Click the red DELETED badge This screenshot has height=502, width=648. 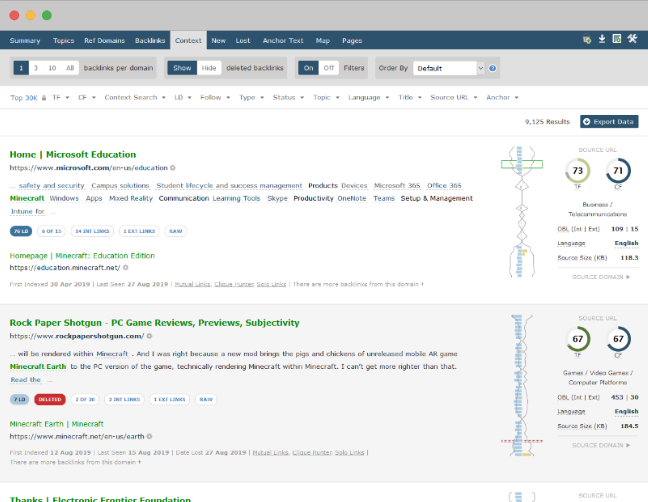pyautogui.click(x=50, y=399)
